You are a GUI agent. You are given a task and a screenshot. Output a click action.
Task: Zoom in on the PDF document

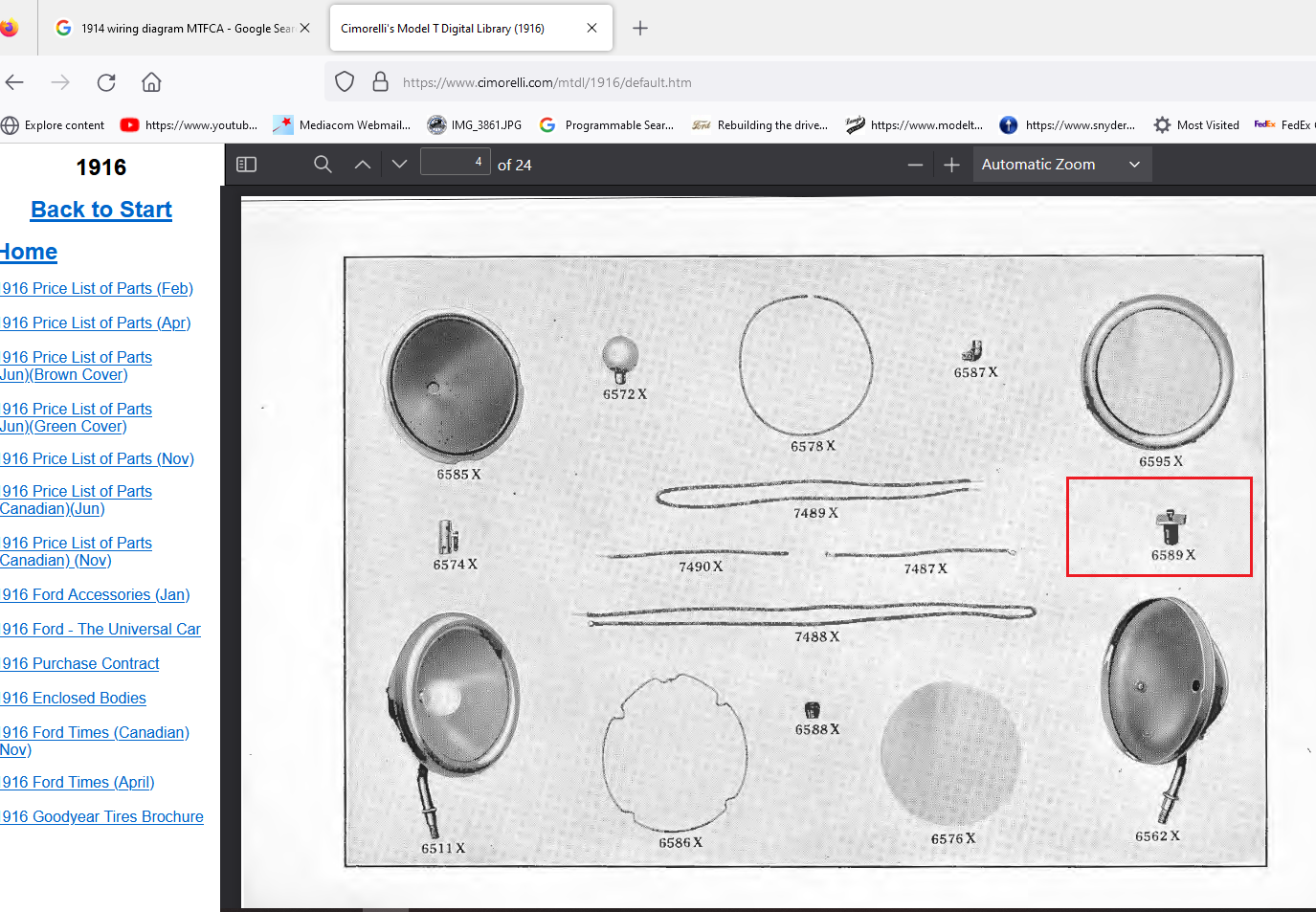pyautogui.click(x=951, y=165)
